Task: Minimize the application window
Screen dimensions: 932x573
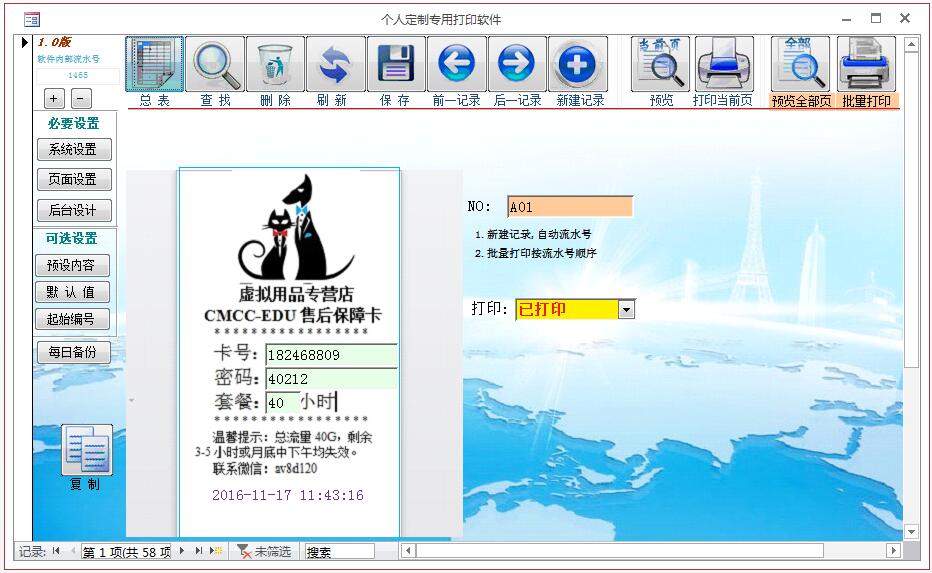Action: pos(846,18)
